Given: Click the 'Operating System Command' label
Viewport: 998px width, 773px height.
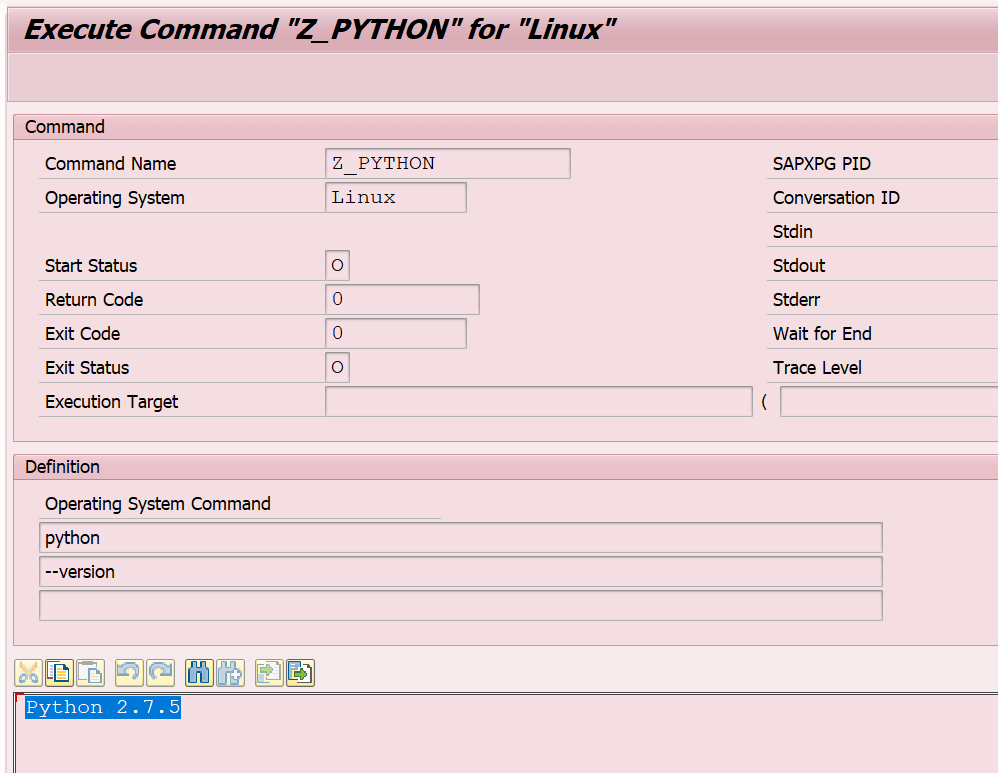Looking at the screenshot, I should click(x=157, y=504).
